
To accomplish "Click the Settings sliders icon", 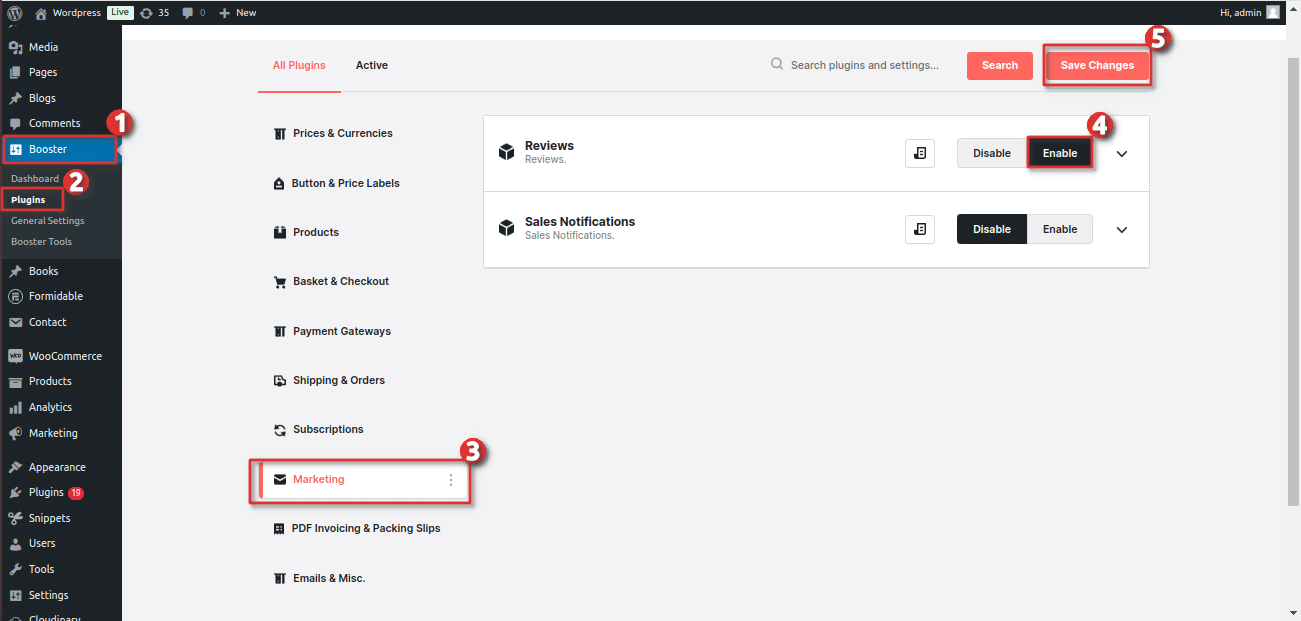I will click(x=15, y=595).
